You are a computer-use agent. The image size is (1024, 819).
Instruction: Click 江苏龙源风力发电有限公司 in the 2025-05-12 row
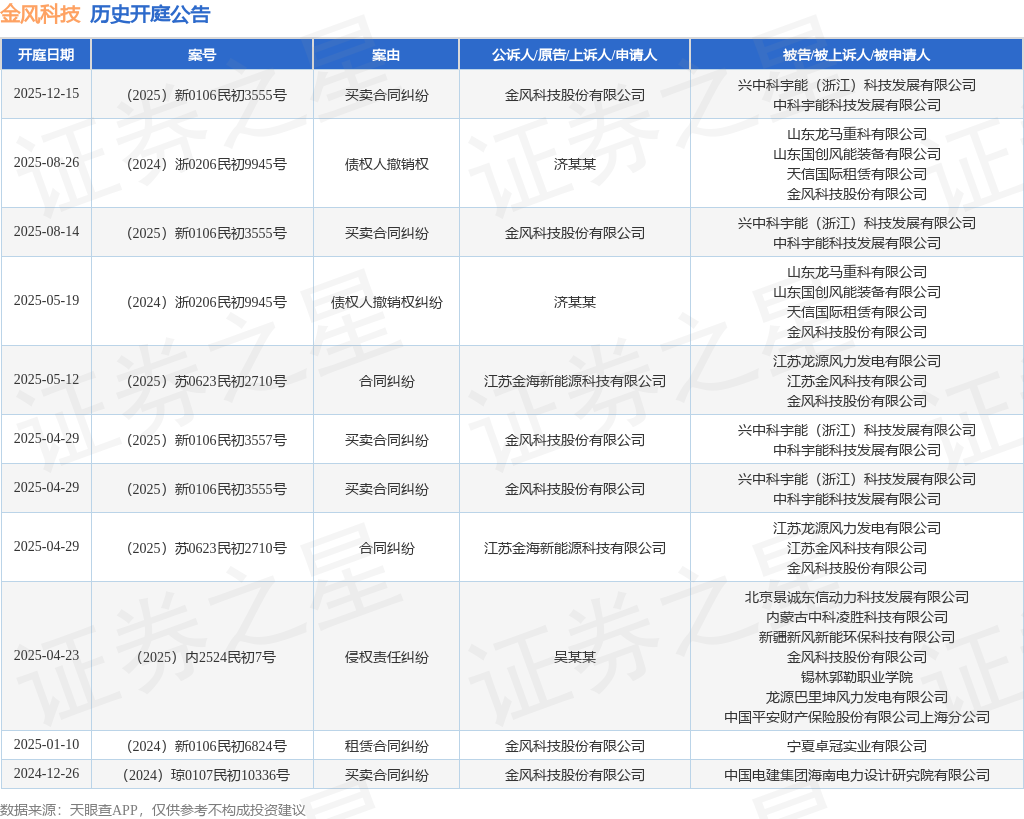pos(857,361)
